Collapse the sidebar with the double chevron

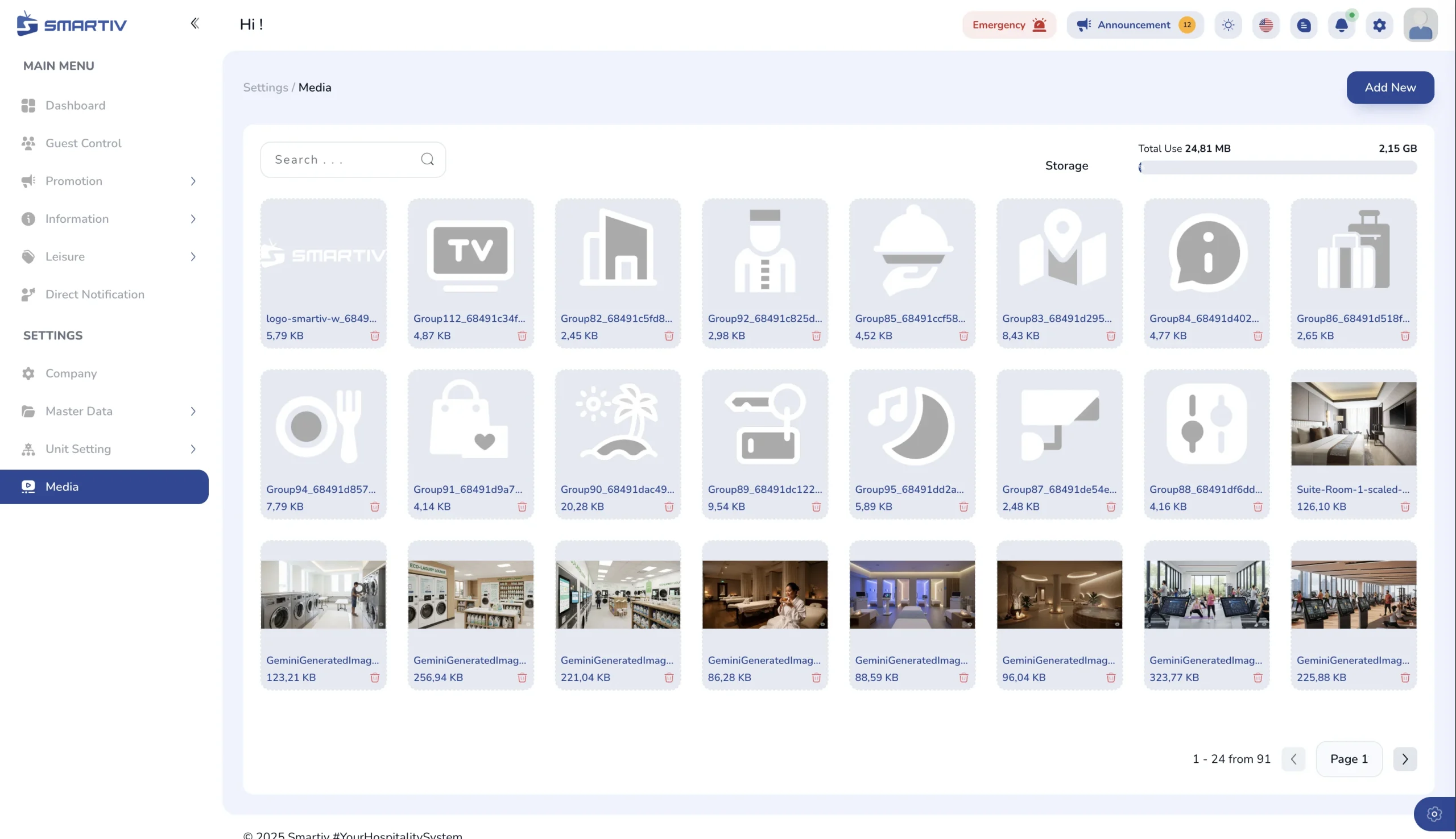pos(195,23)
